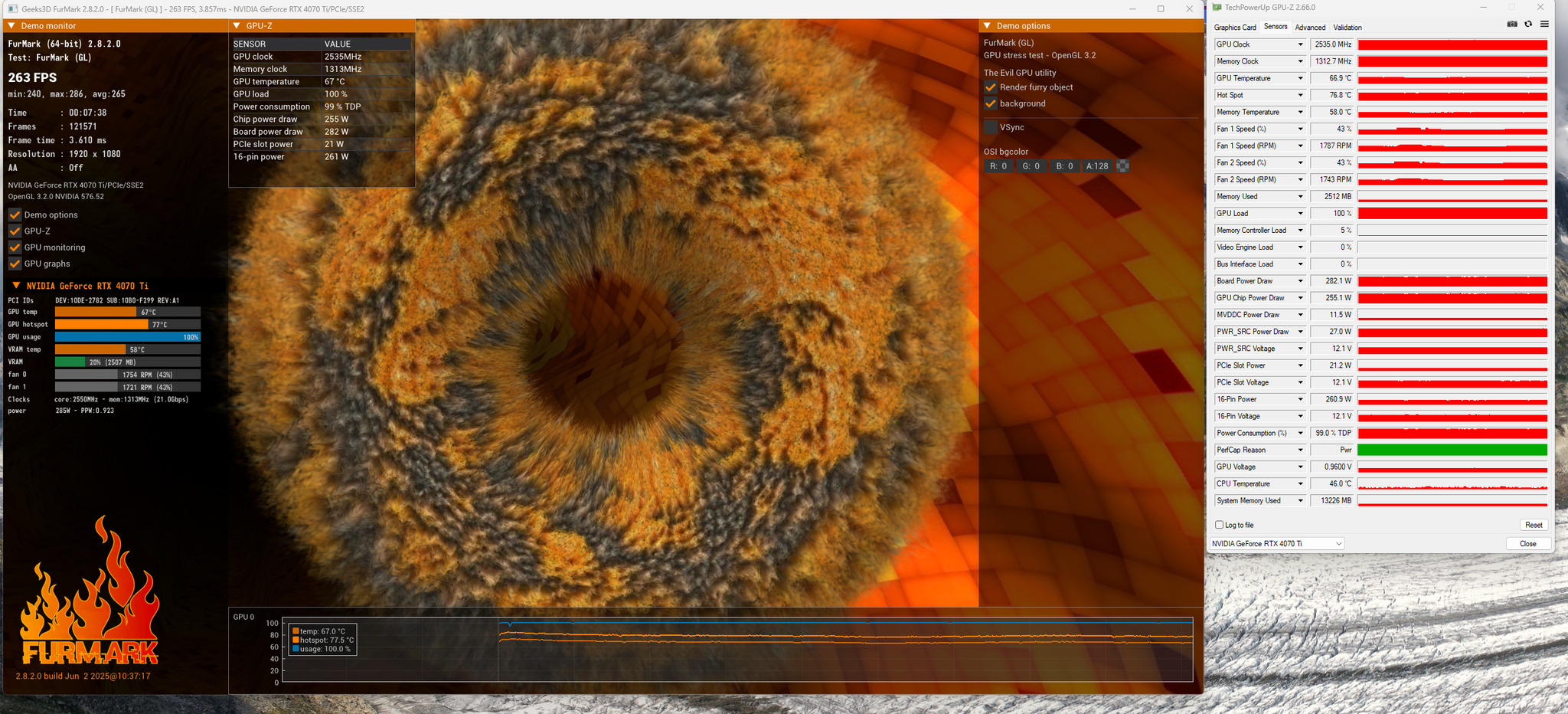The height and width of the screenshot is (714, 1568).
Task: Open the GPU selector combo box in GPU-Z
Action: point(1276,543)
